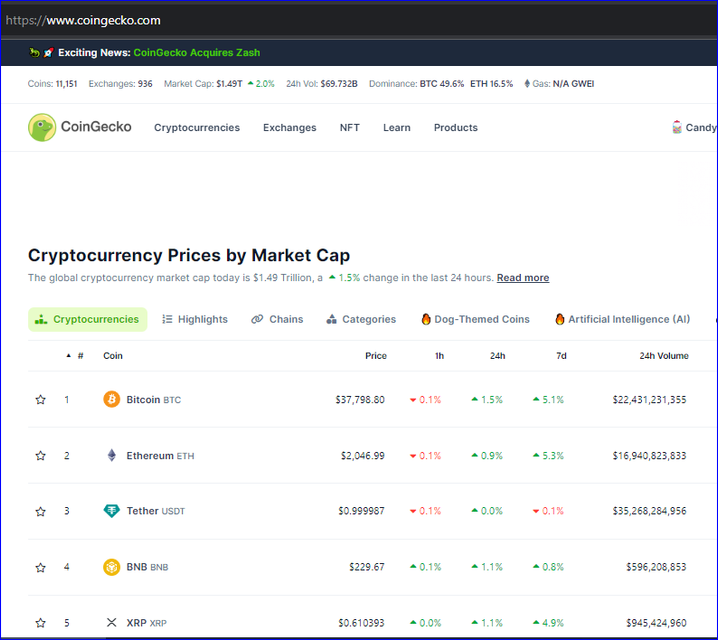
Task: Open the CoinGecko Acquires Zash news link
Action: click(196, 53)
